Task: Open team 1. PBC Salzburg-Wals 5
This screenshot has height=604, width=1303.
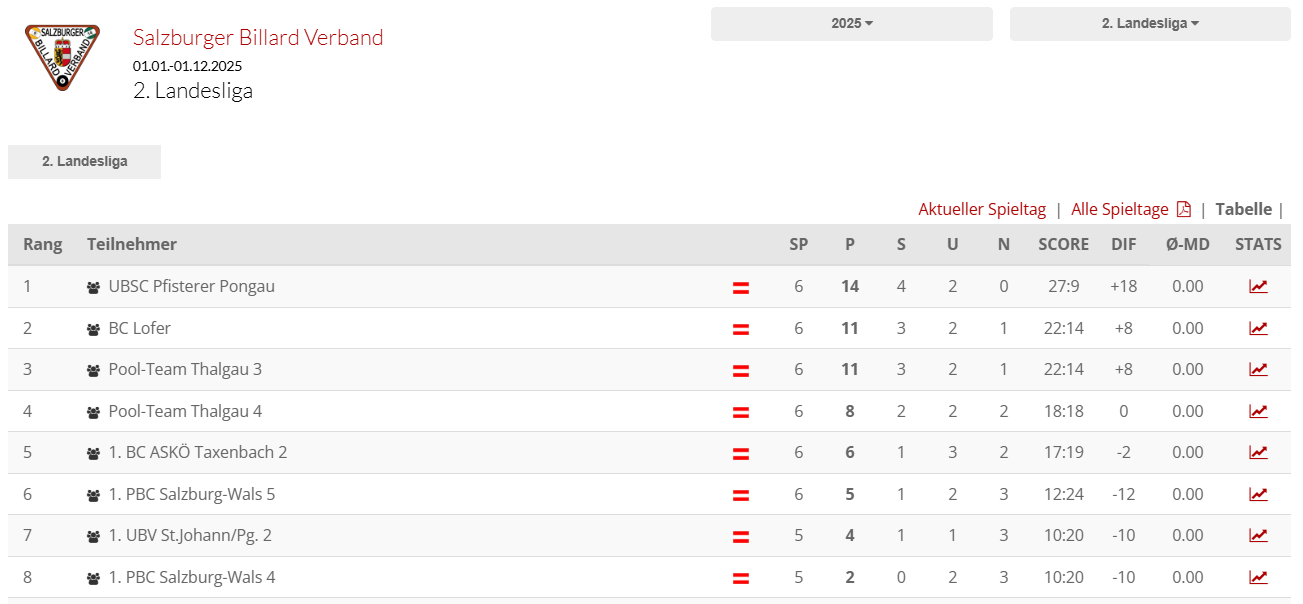Action: coord(191,494)
